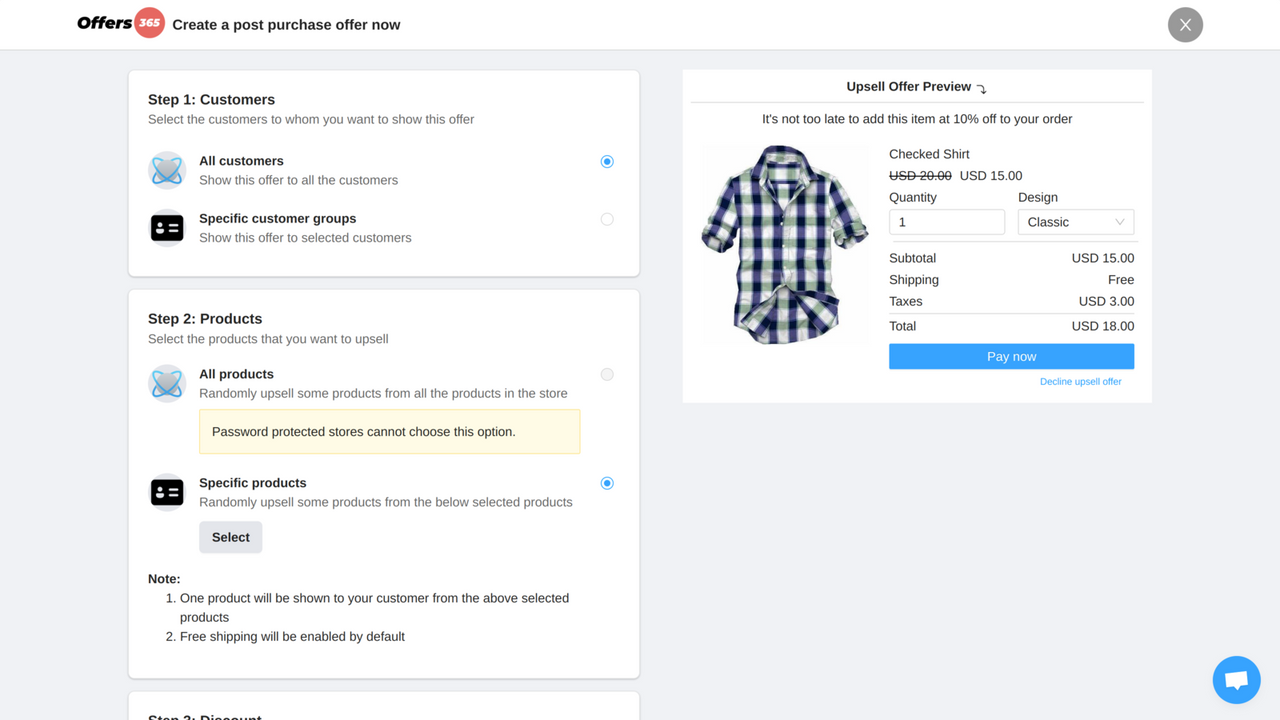Click the All products globe icon

tap(167, 383)
